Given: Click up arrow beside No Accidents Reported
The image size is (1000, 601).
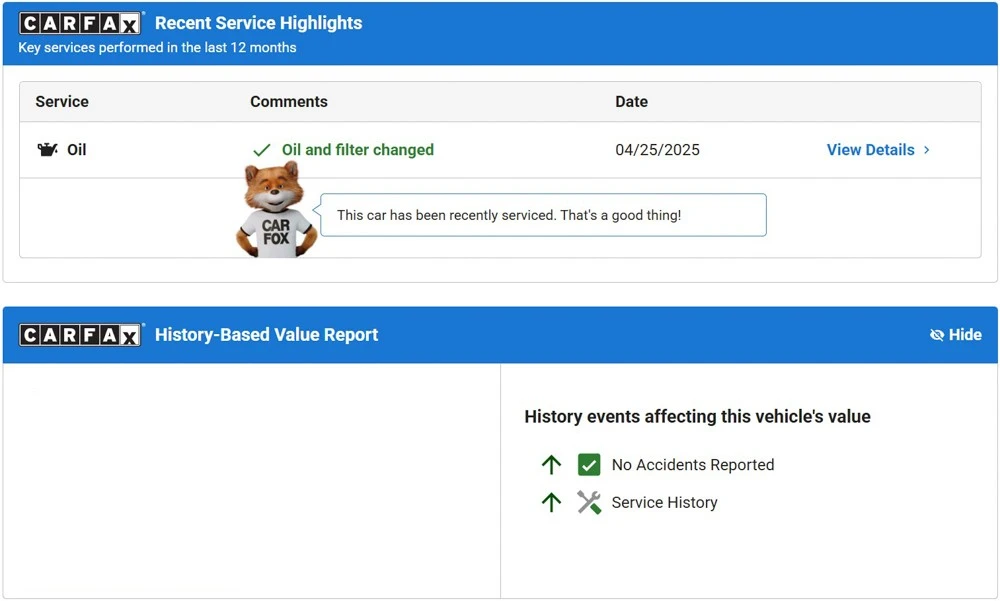Looking at the screenshot, I should click(551, 464).
